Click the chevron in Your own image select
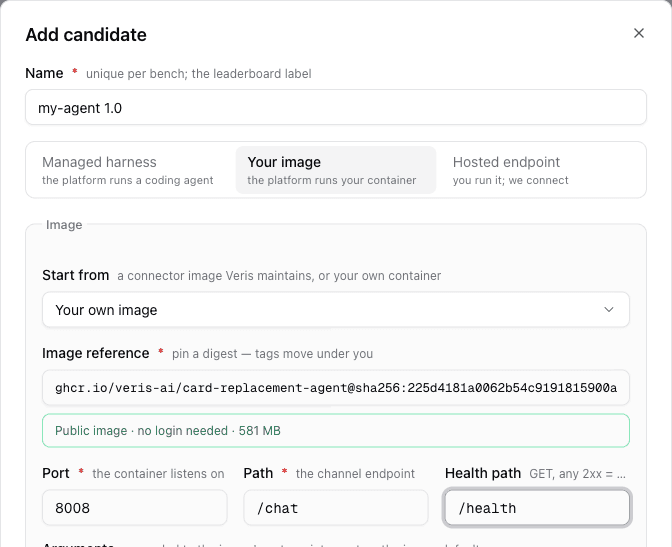 tap(609, 310)
